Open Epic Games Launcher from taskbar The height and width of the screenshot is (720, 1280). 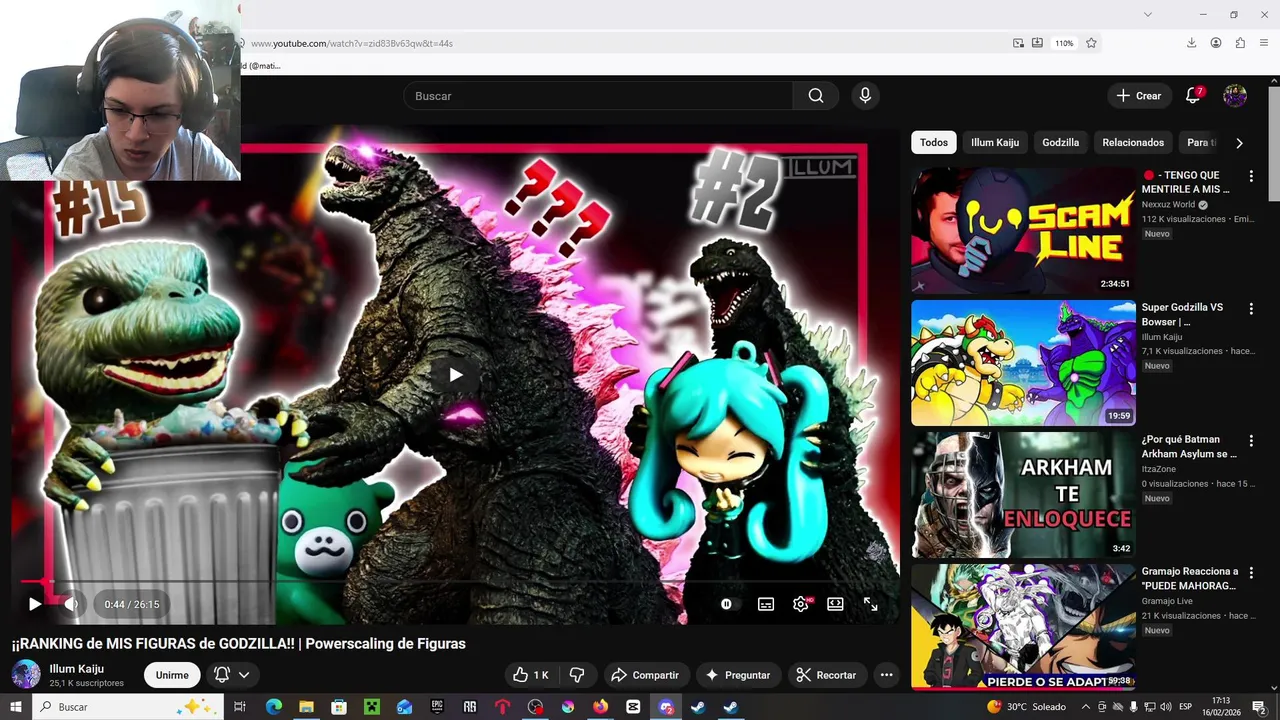[x=437, y=707]
